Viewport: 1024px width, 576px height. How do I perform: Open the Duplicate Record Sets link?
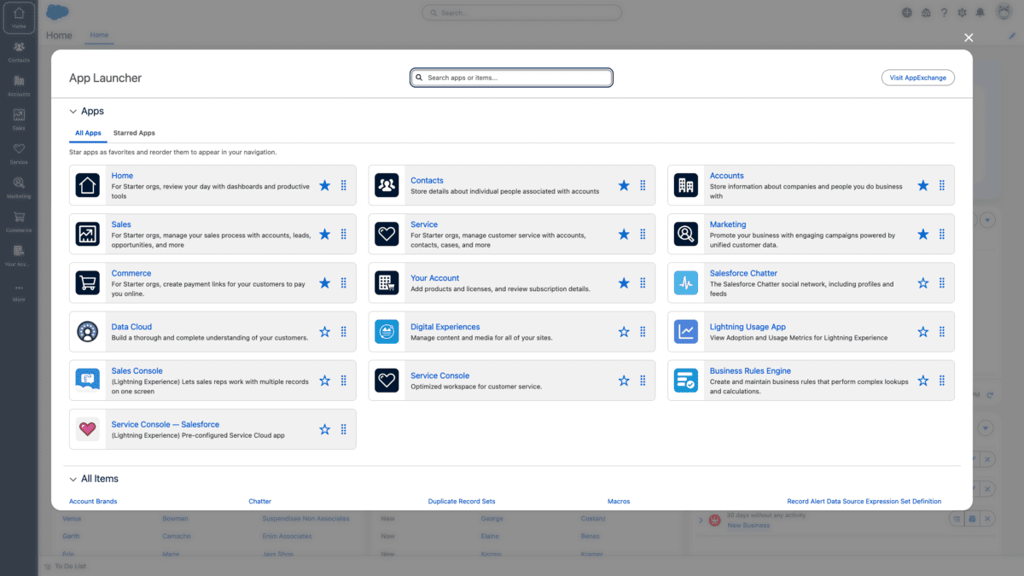click(x=462, y=502)
